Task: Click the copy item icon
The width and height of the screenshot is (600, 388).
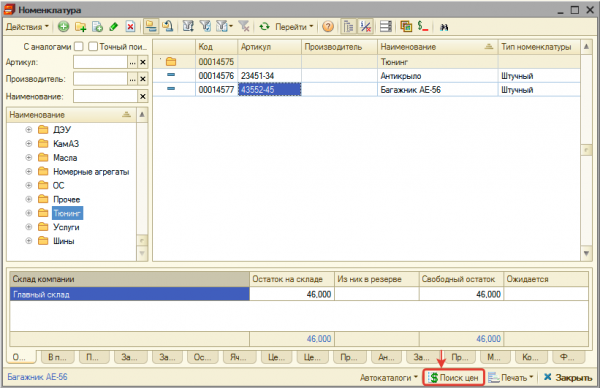Action: (x=97, y=27)
